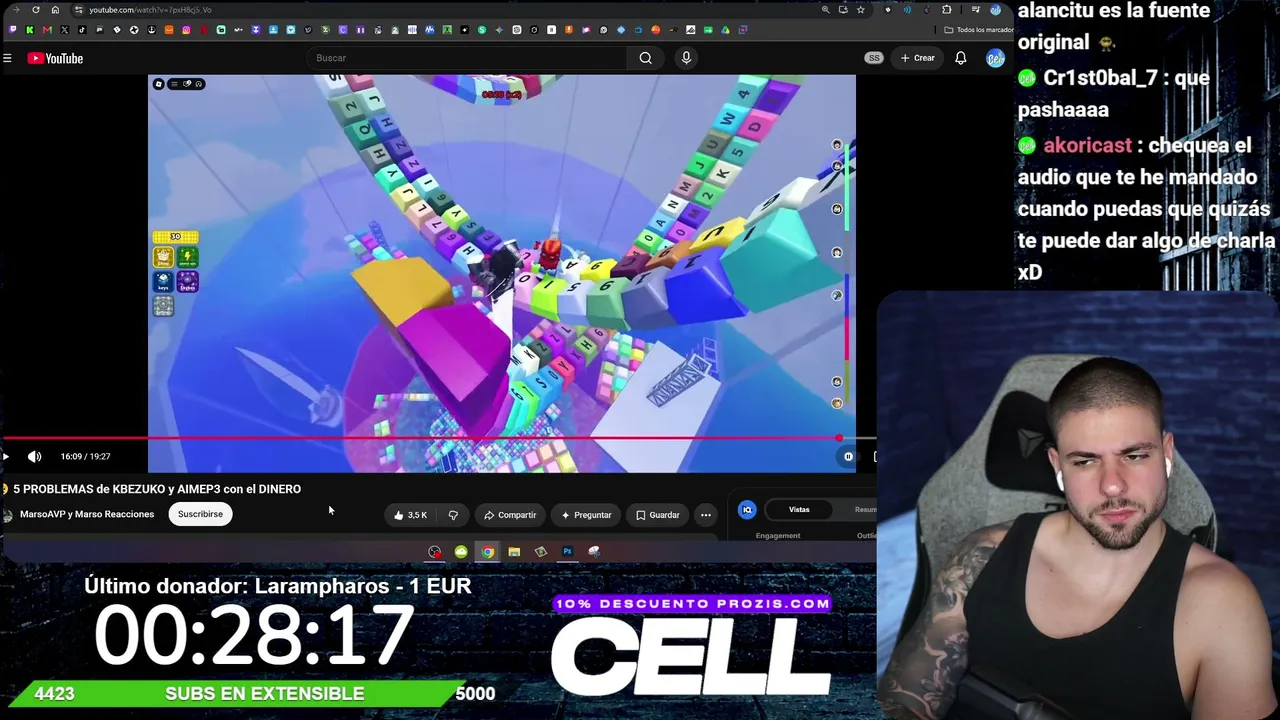This screenshot has height=720, width=1280.
Task: Open the Chrome icon in the taskbar
Action: coord(487,552)
